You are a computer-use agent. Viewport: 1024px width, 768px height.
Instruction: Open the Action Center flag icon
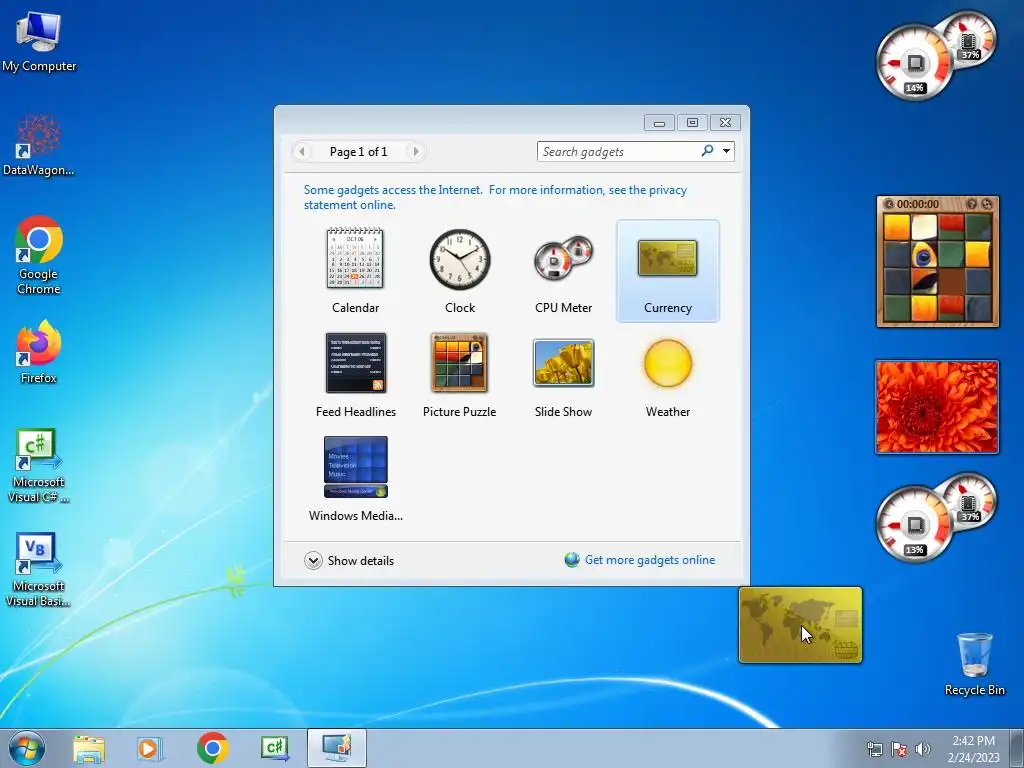899,749
